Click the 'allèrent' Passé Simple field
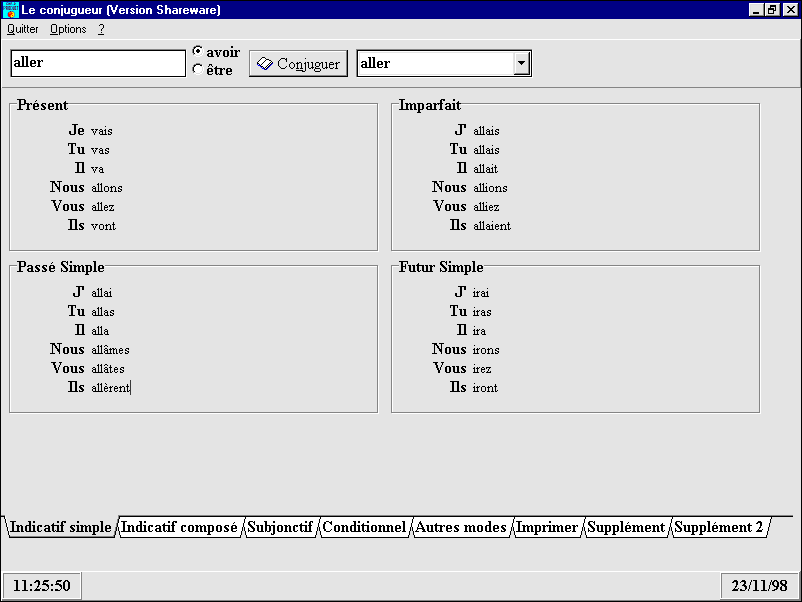802x602 pixels. (x=111, y=388)
